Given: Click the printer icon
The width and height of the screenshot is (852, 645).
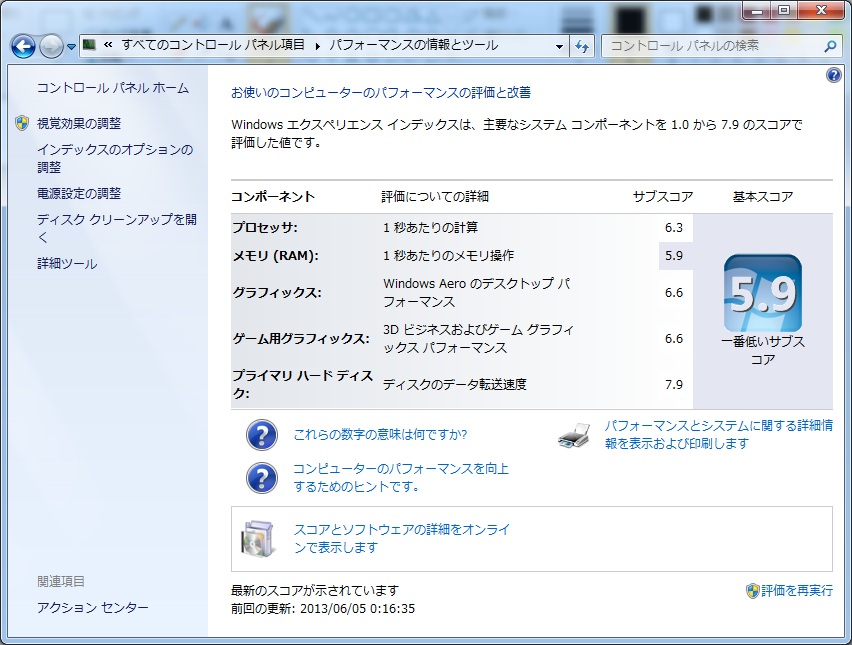Looking at the screenshot, I should click(575, 435).
